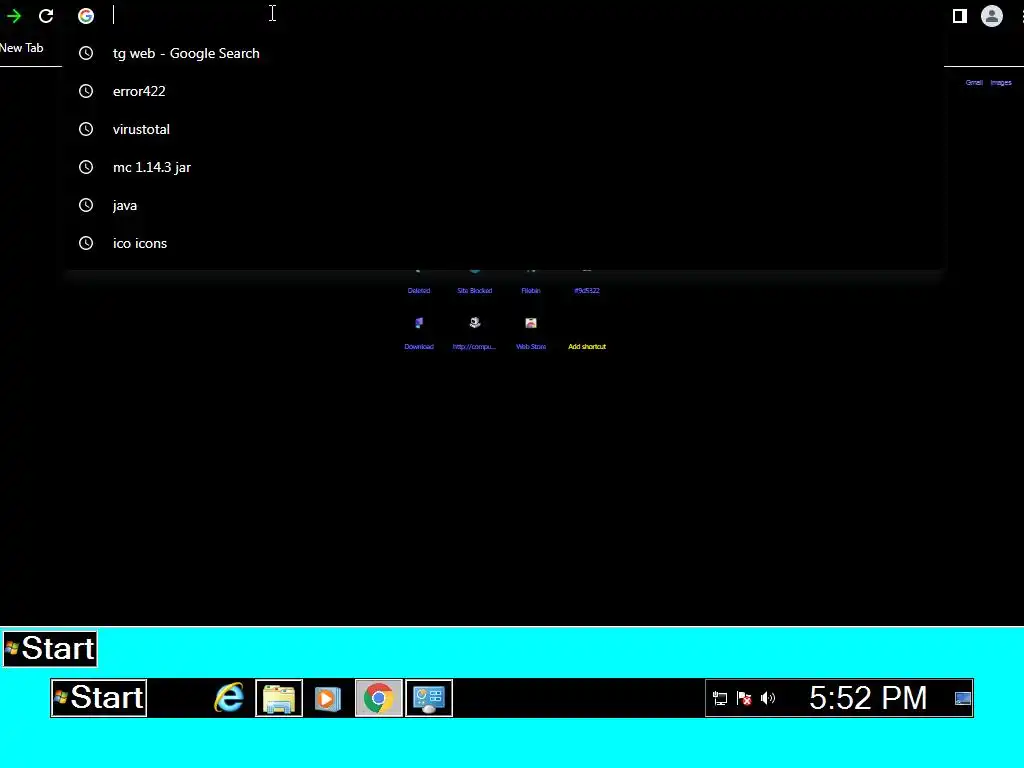
Task: Click the Chrome taskbar icon
Action: (x=379, y=698)
